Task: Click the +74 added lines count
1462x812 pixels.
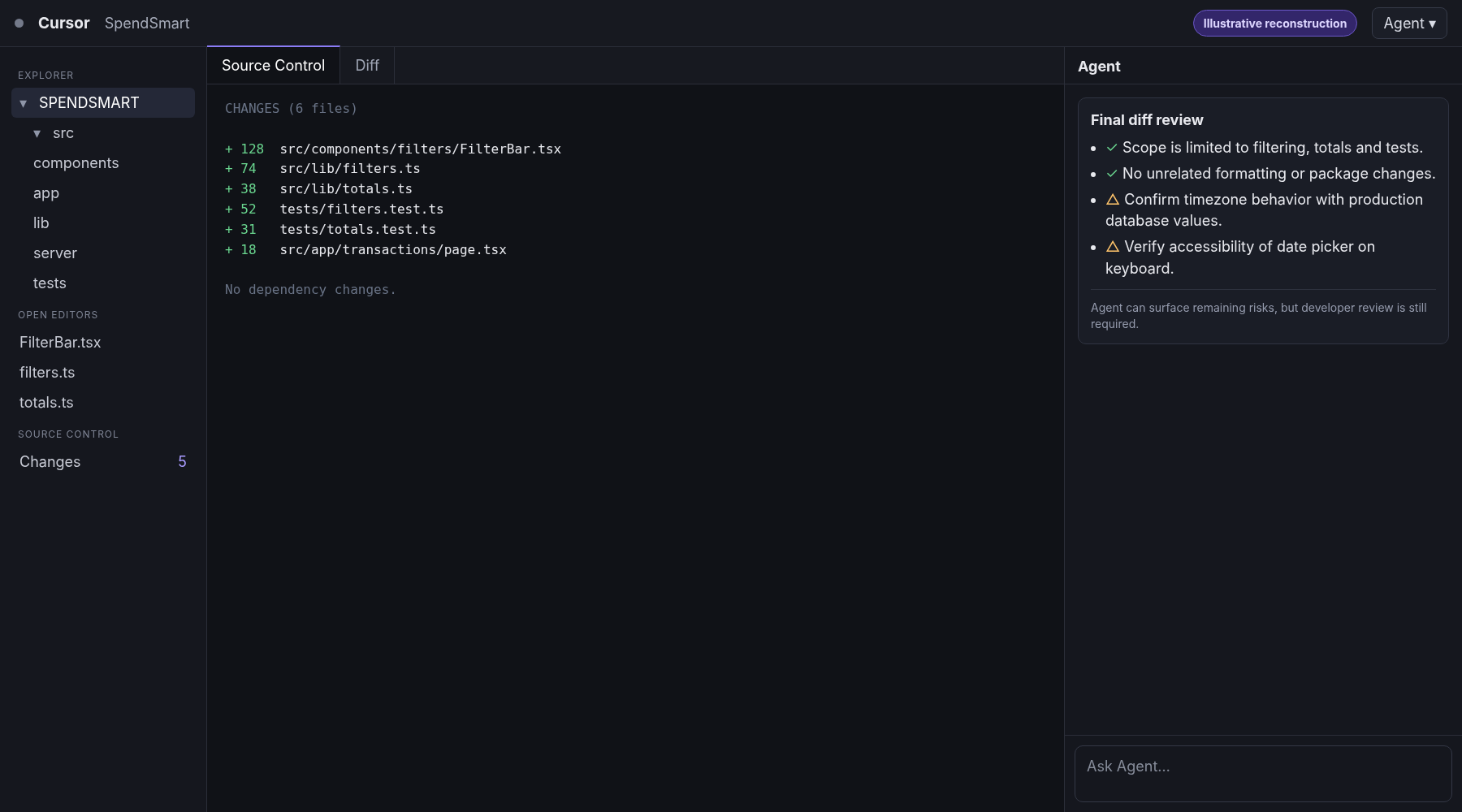Action: 240,169
